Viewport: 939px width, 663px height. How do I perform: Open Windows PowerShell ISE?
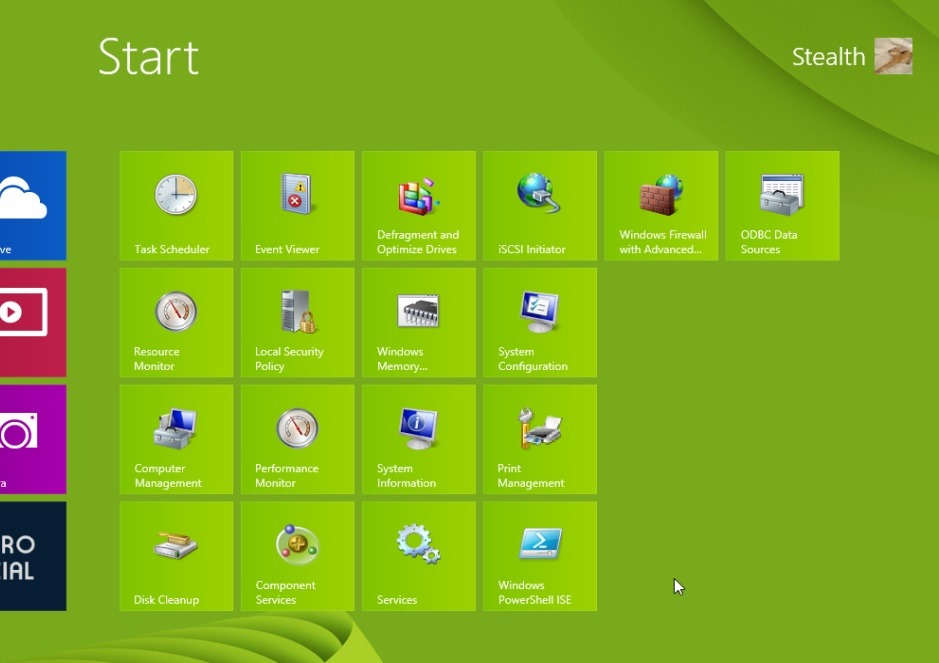[x=539, y=556]
